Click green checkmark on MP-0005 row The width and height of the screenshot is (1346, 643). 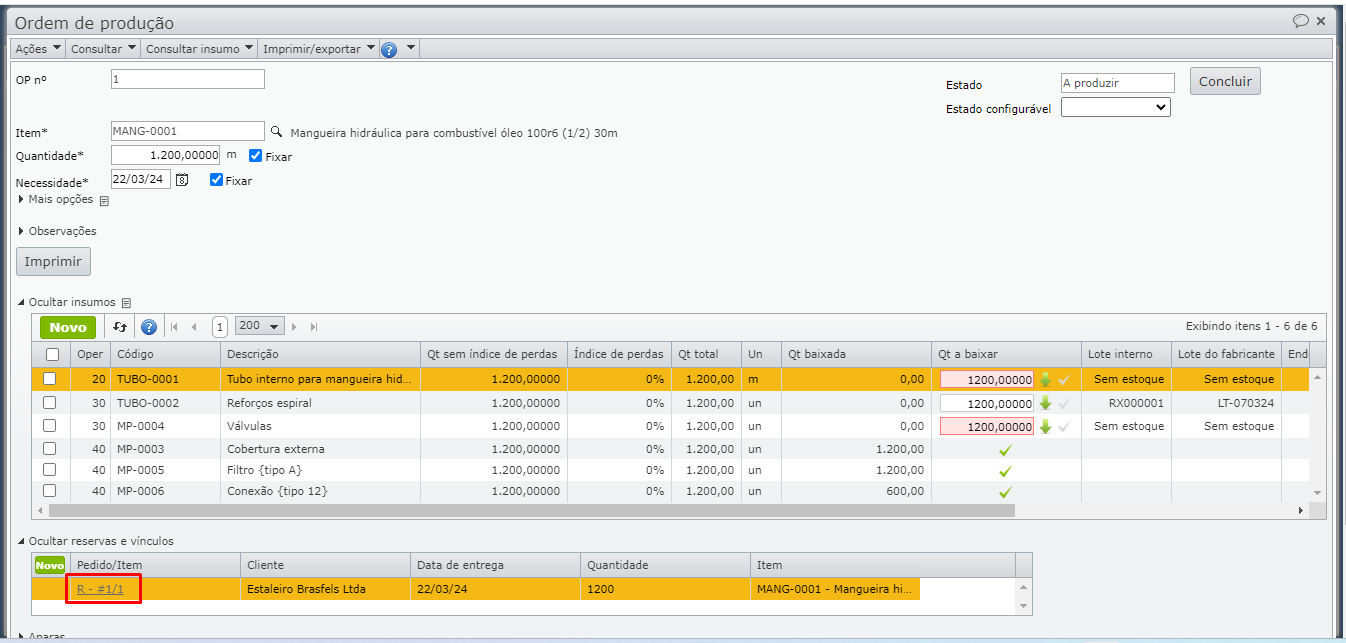1005,471
